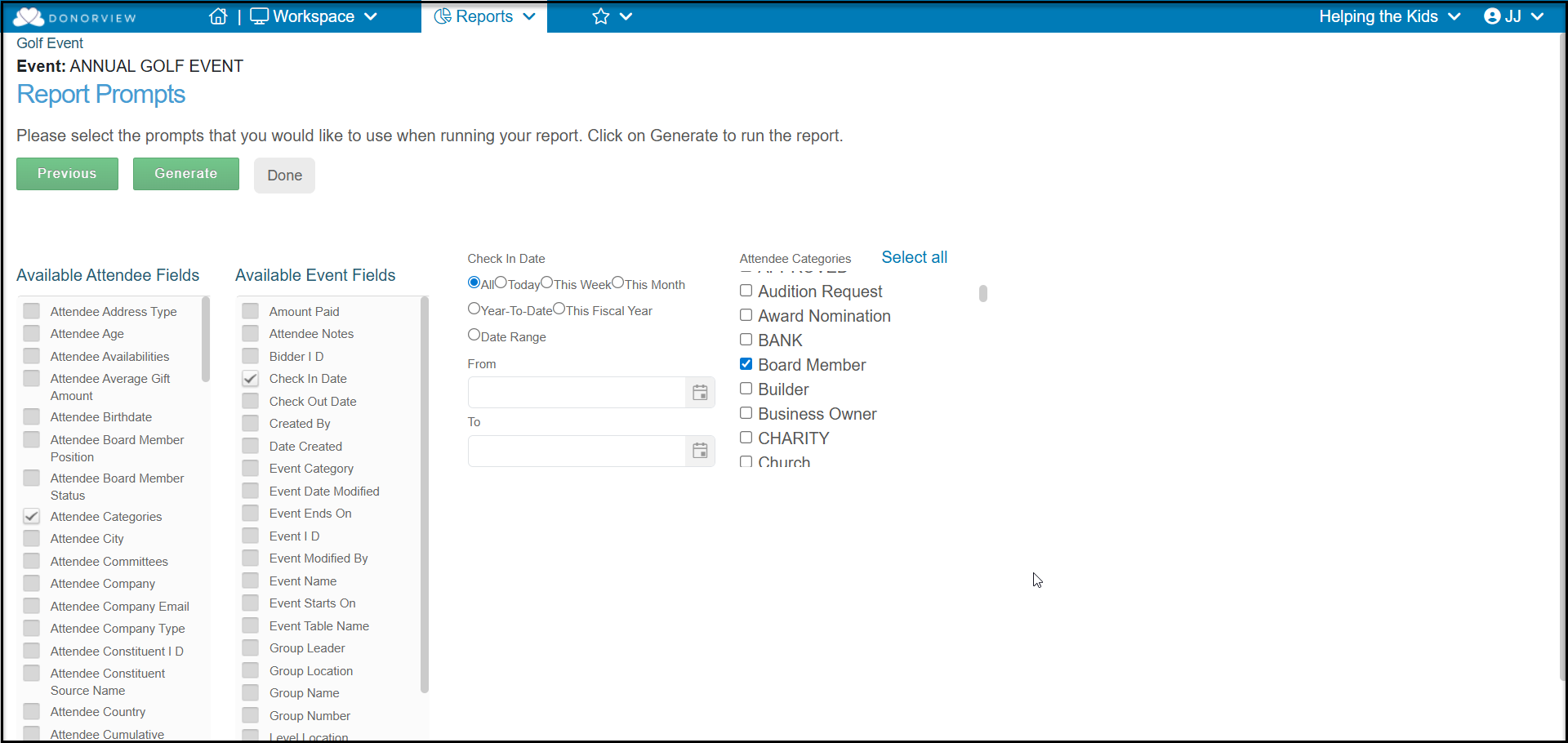Click the favorites star icon
This screenshot has height=743, width=1568.
tap(601, 16)
